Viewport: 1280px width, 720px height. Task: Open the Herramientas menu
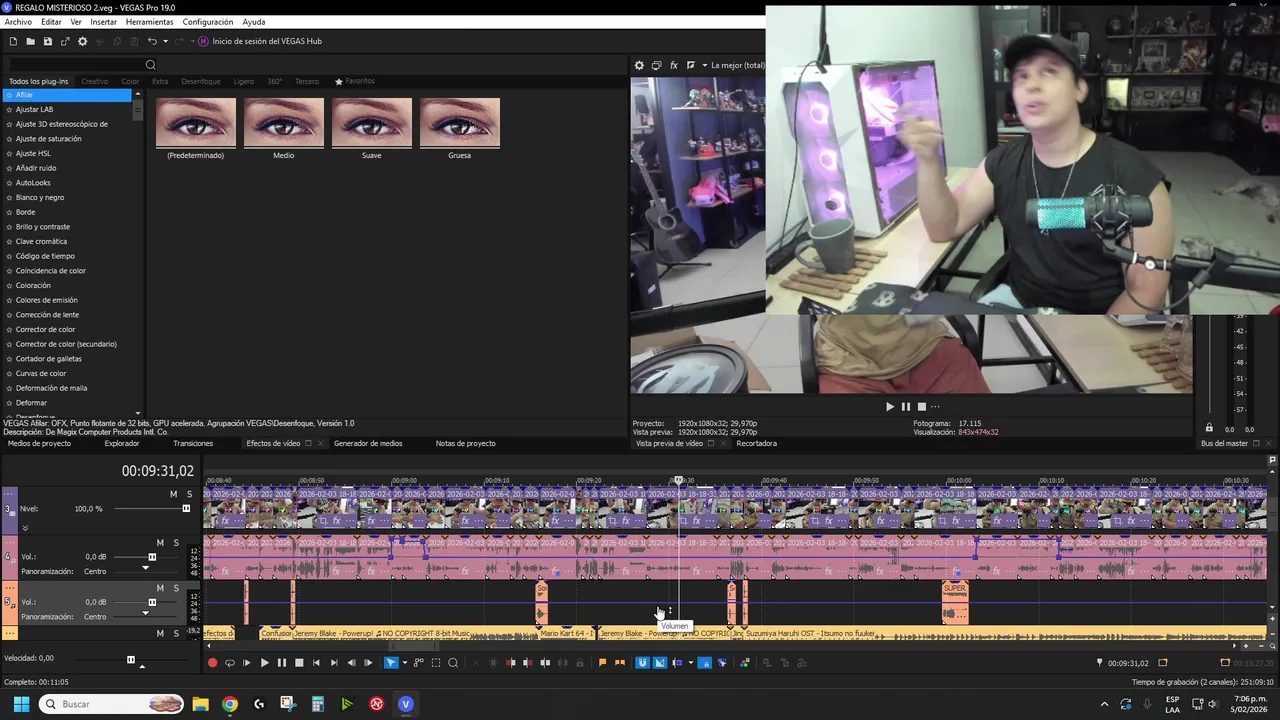tap(149, 22)
